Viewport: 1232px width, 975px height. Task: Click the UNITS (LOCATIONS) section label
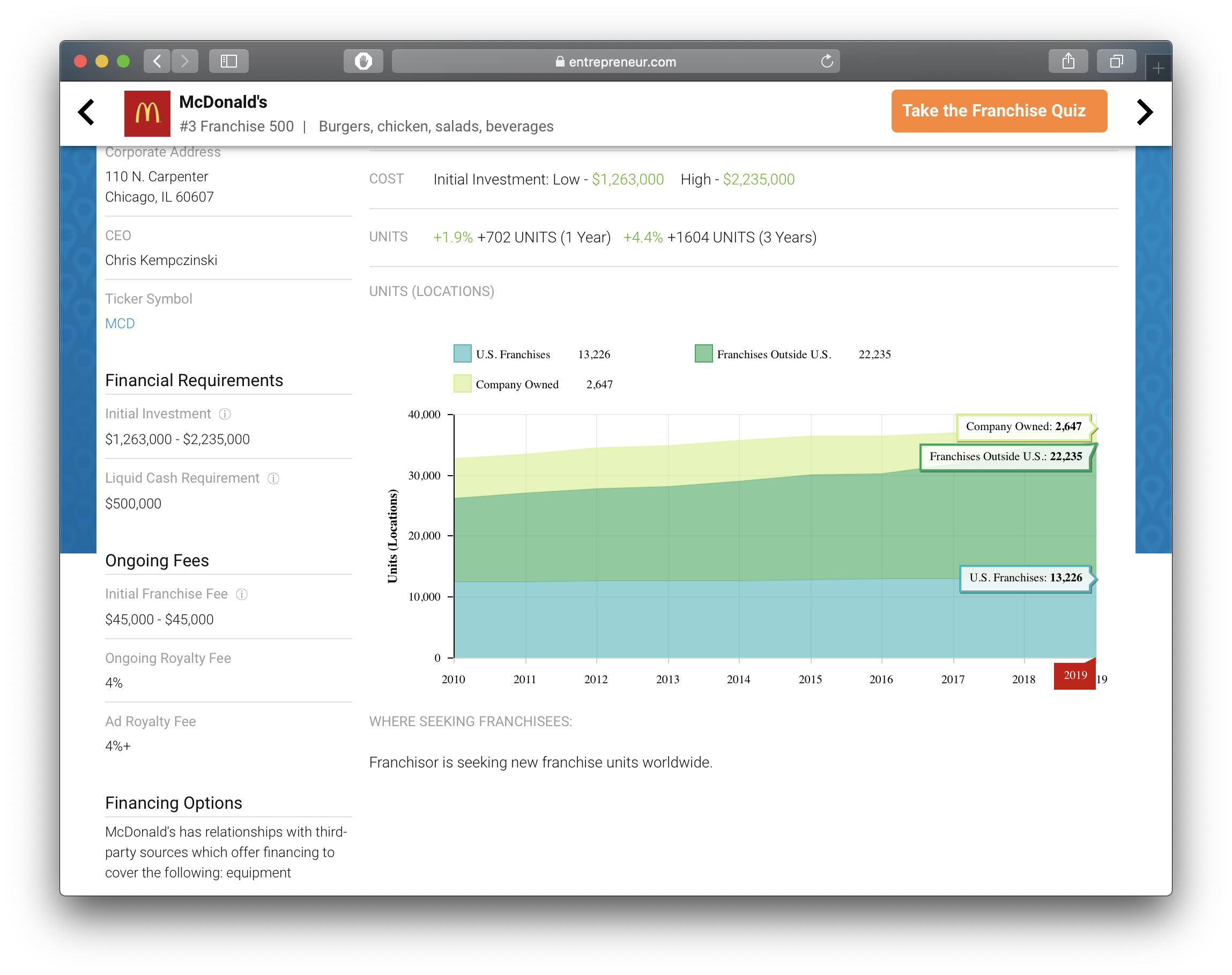point(432,292)
